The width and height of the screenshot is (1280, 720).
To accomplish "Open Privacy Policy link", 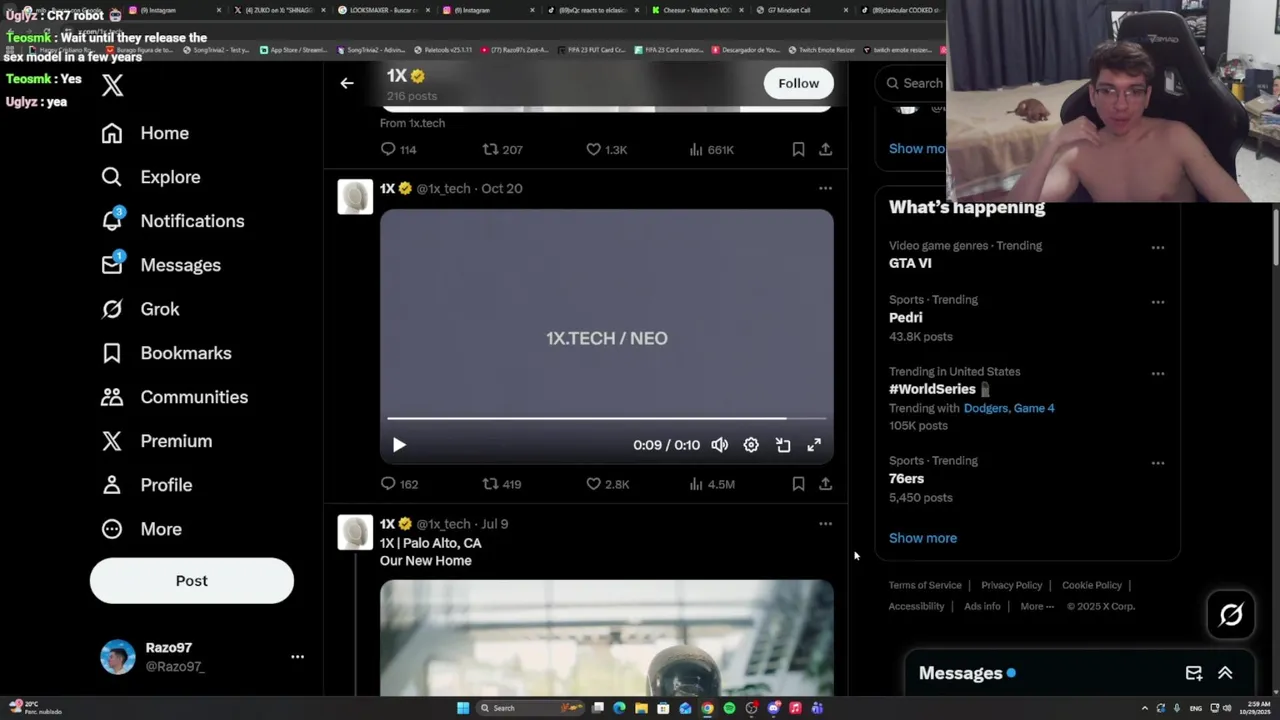I will pos(1011,585).
